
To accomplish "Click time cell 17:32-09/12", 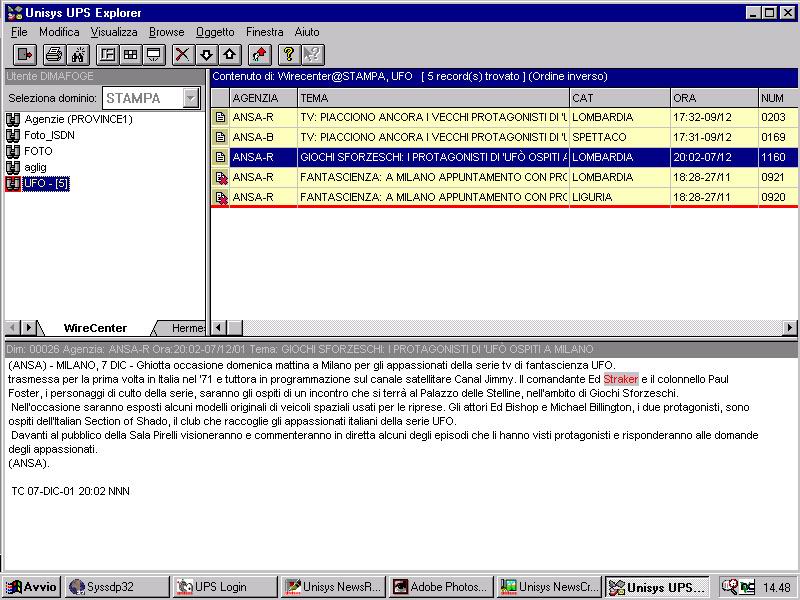I will pyautogui.click(x=714, y=117).
